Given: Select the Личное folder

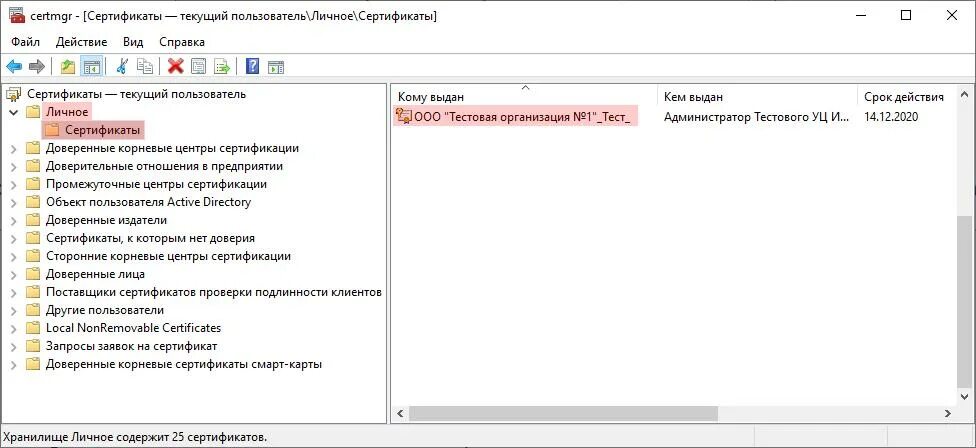Looking at the screenshot, I should (67, 113).
